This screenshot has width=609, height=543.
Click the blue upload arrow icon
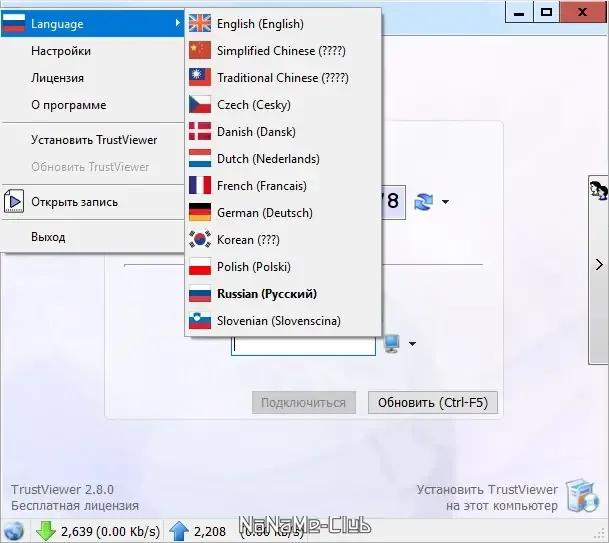tap(179, 531)
